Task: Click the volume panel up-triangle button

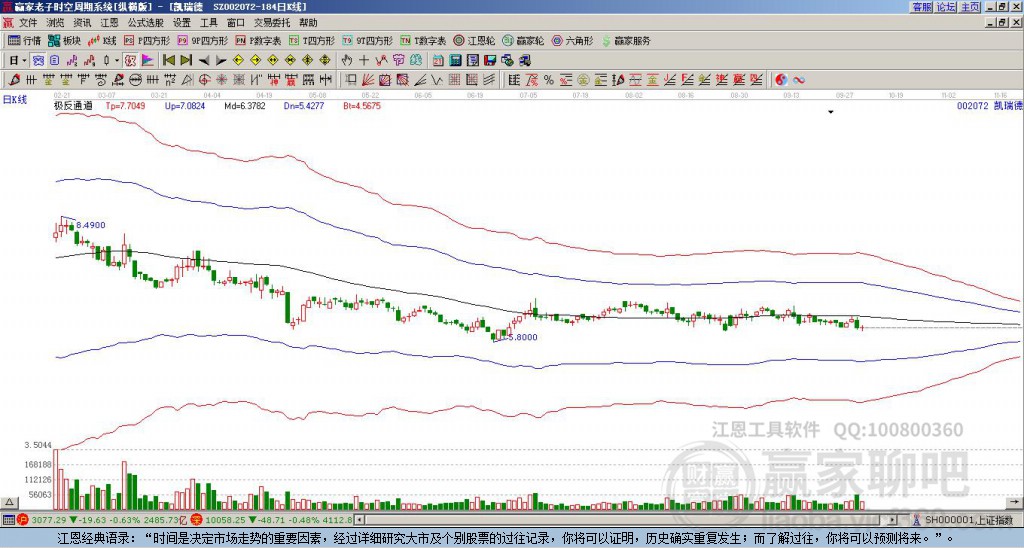Action: click(9, 502)
